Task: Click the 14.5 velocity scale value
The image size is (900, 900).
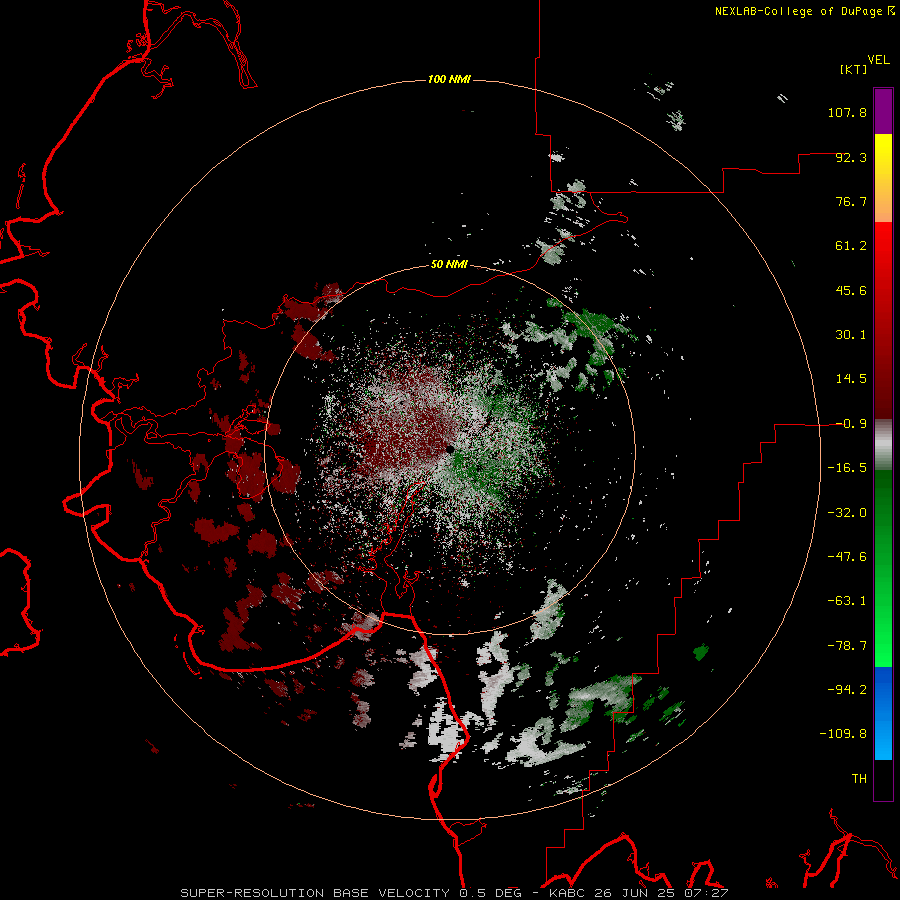Action: pyautogui.click(x=851, y=379)
